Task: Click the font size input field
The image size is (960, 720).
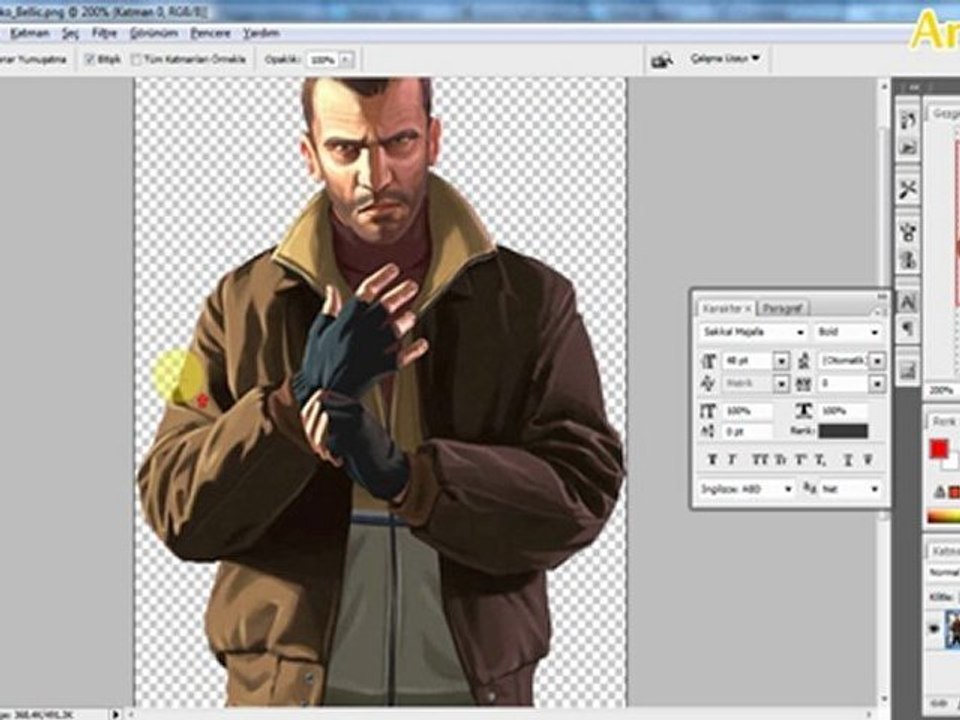Action: [x=747, y=361]
